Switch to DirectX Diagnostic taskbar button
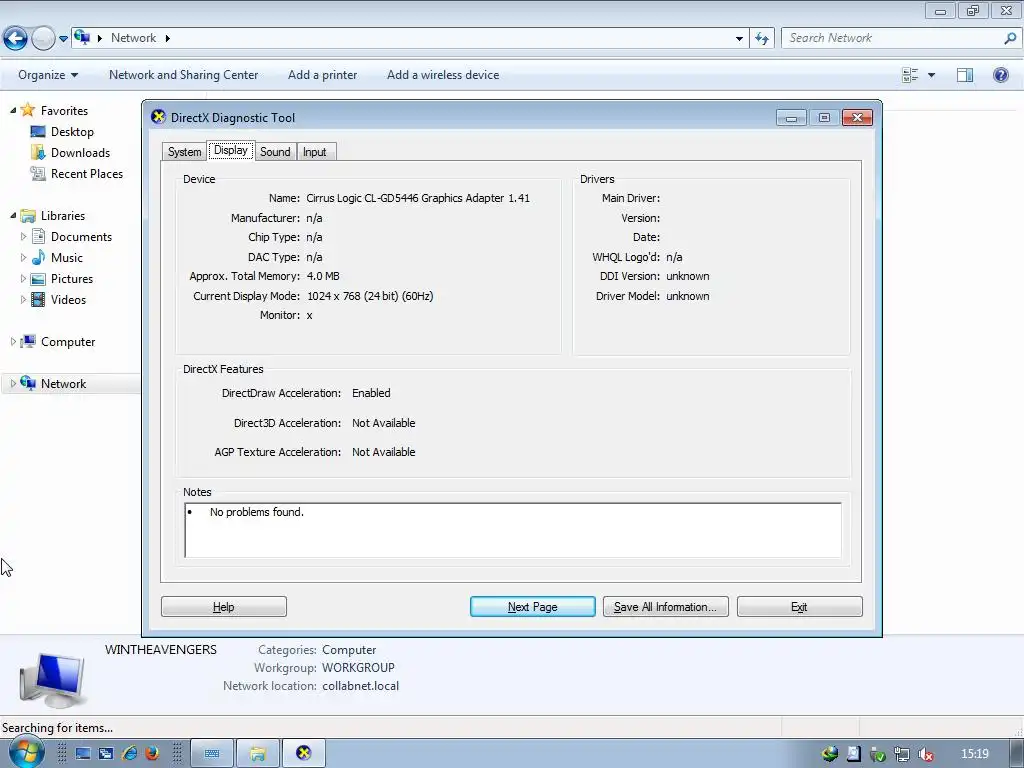 click(x=304, y=754)
